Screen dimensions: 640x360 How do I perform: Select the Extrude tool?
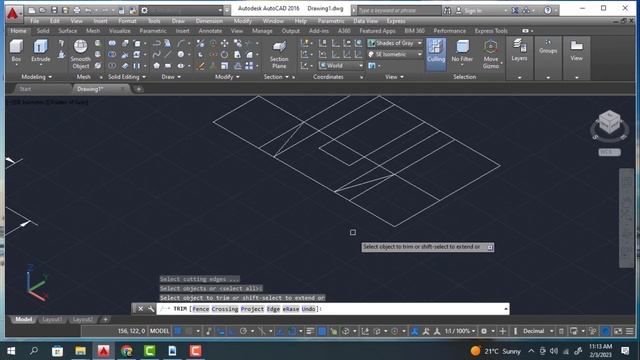[x=40, y=51]
